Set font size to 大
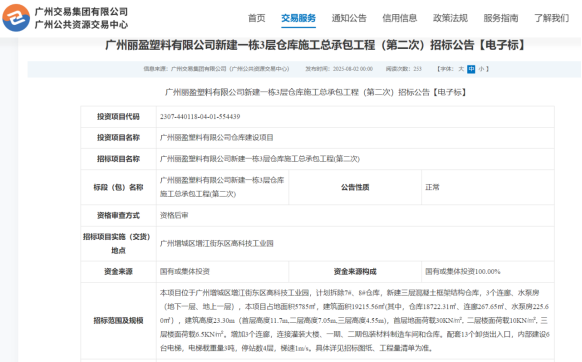Screen dimensions: 582x362 tap(461, 69)
